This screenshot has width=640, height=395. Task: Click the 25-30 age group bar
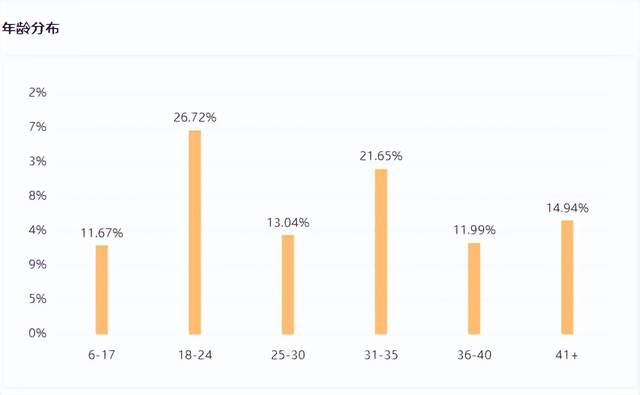(288, 285)
